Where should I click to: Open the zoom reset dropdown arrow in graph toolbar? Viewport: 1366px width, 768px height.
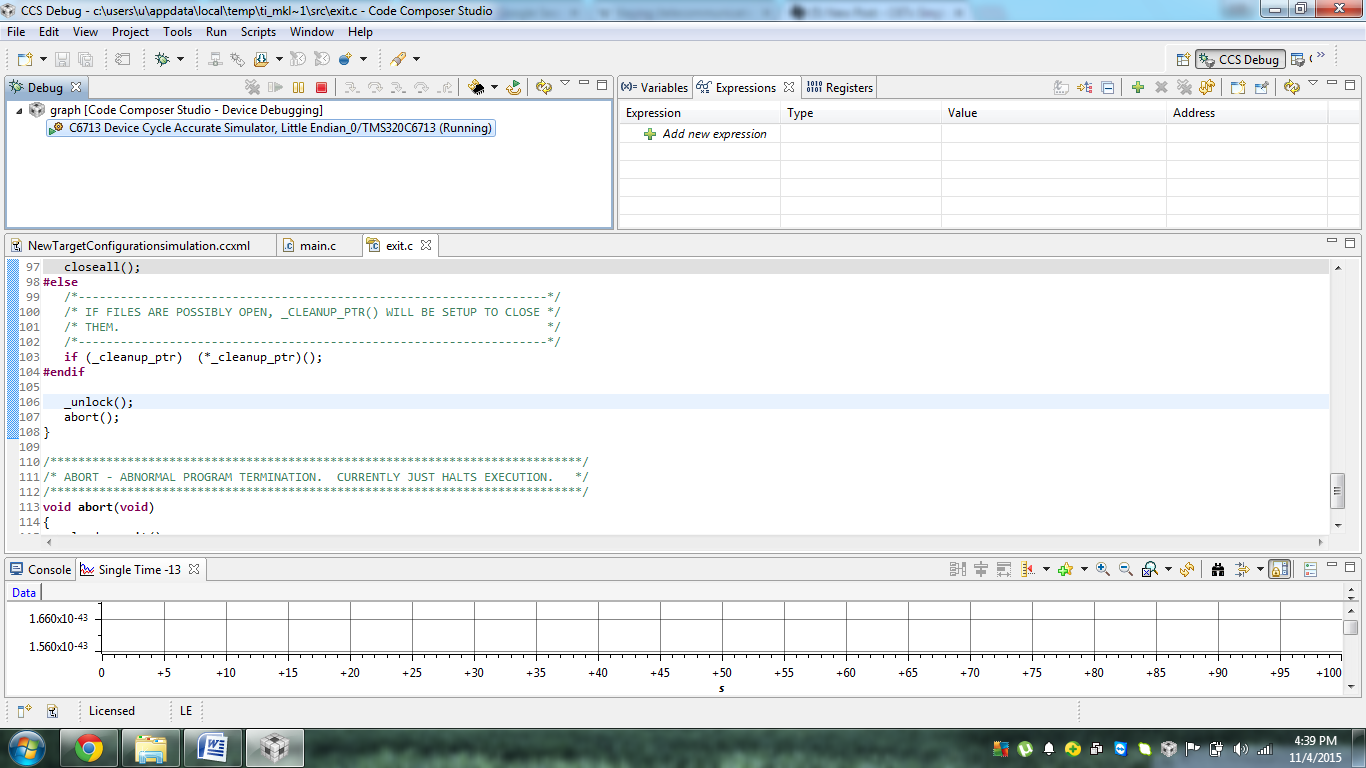(x=1168, y=570)
